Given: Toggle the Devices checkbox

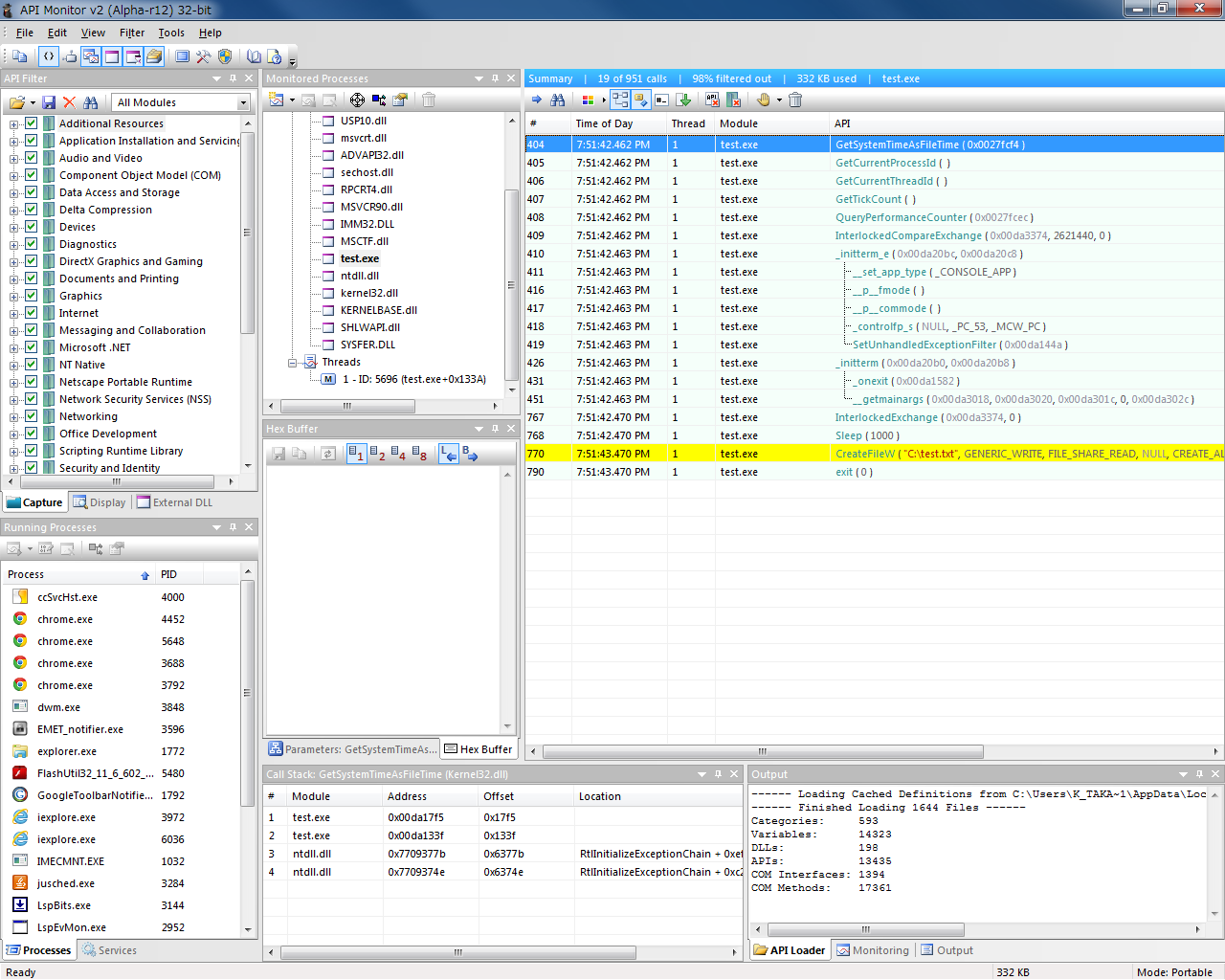Looking at the screenshot, I should click(x=32, y=227).
